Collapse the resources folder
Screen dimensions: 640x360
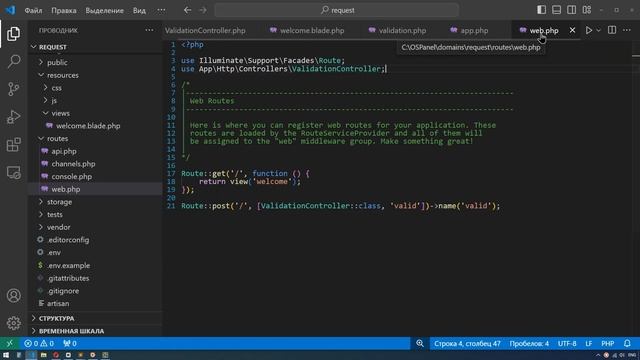click(62, 75)
